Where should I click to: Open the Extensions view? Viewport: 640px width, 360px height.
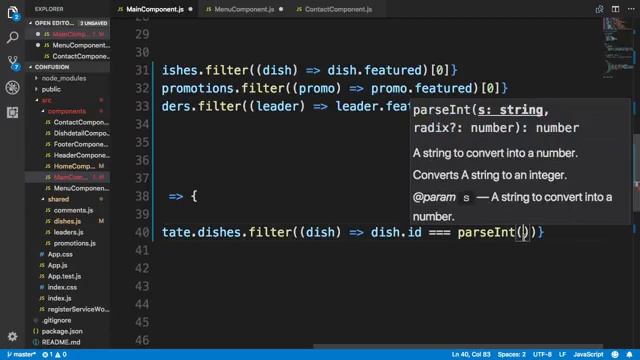13,112
